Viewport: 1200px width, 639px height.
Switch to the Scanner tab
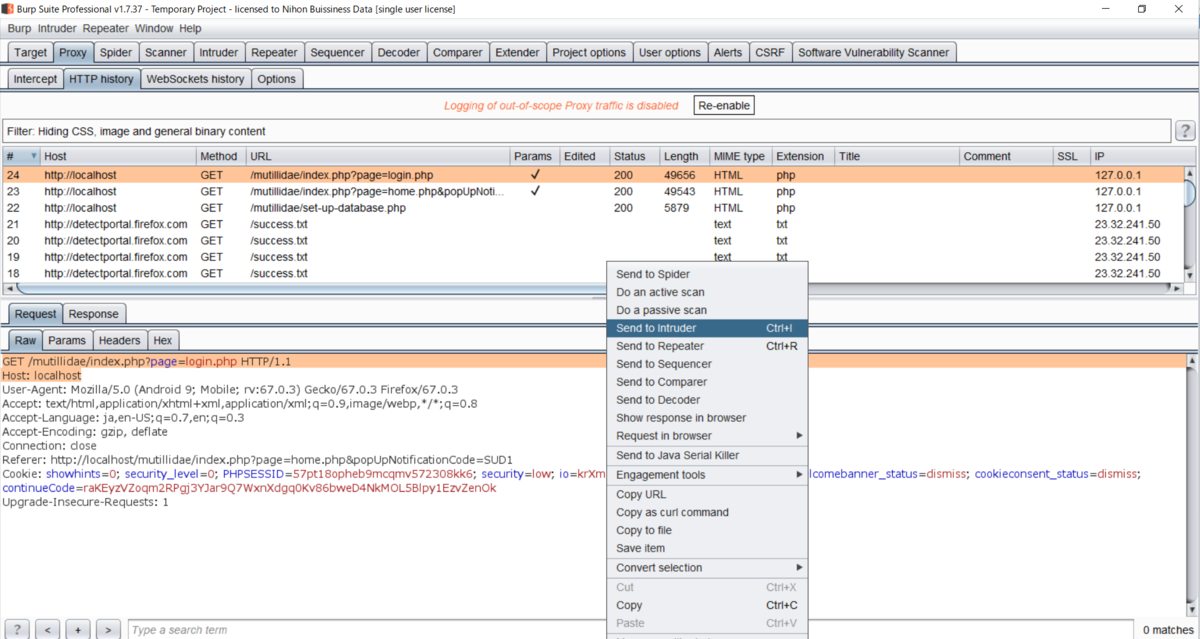[x=165, y=52]
